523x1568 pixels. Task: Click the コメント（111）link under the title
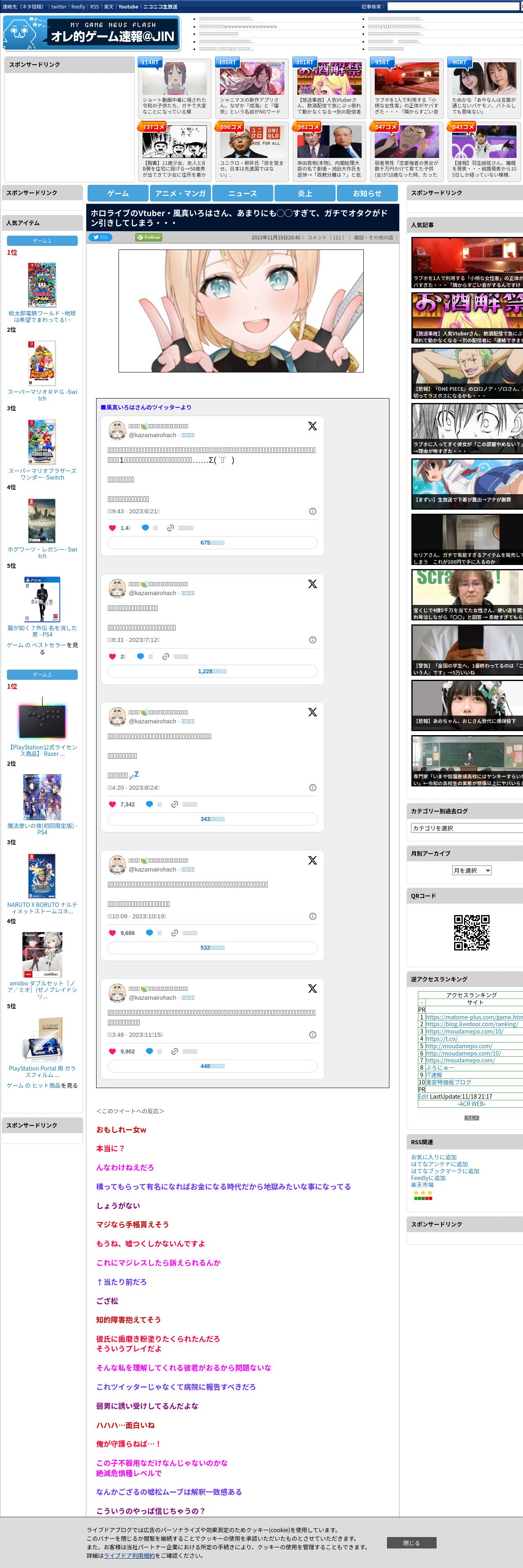[x=327, y=237]
